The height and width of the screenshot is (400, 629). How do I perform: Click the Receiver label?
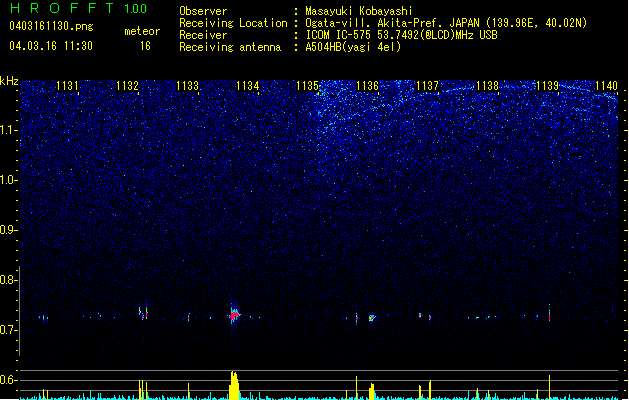pyautogui.click(x=203, y=35)
